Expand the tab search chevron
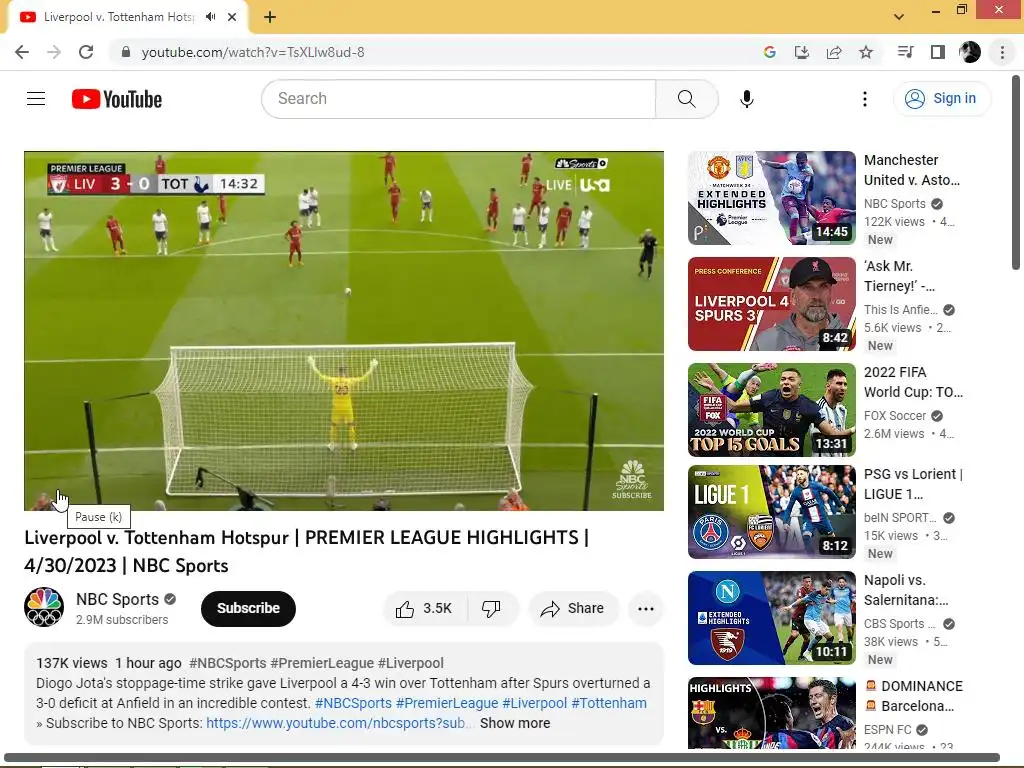Viewport: 1024px width, 768px height. (x=899, y=17)
